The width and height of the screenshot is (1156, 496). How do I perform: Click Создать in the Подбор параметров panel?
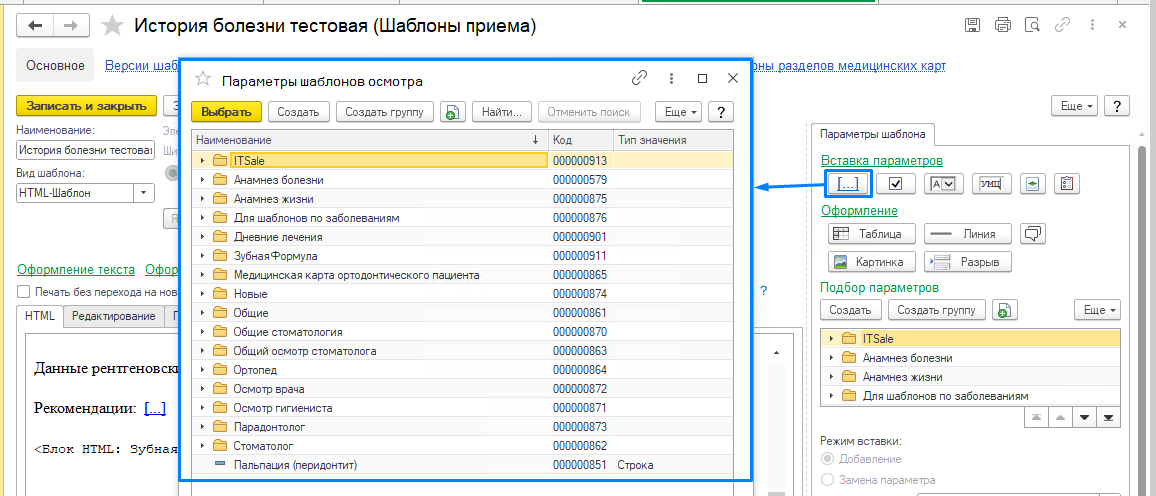pyautogui.click(x=851, y=310)
